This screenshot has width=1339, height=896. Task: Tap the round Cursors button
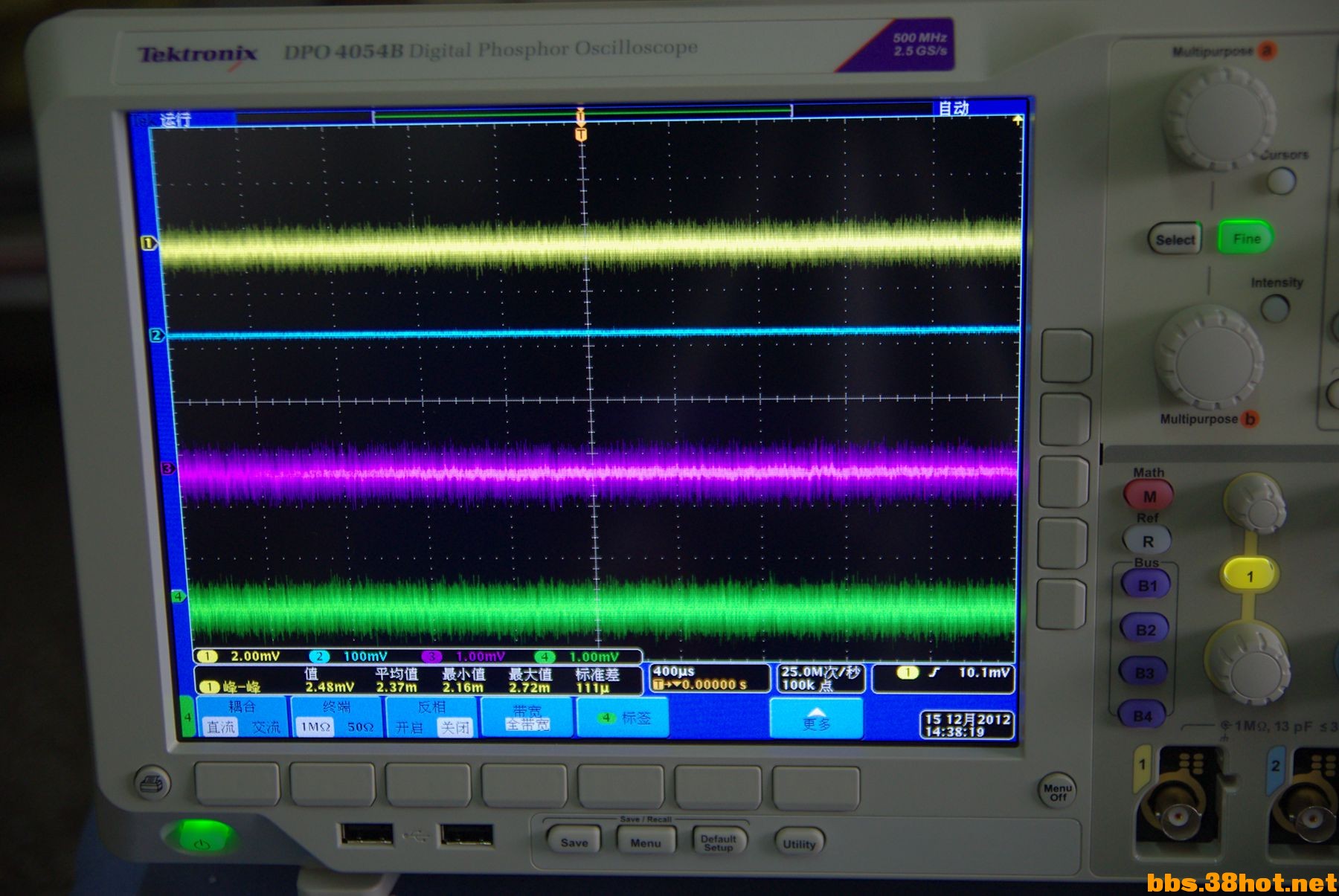(x=1280, y=180)
